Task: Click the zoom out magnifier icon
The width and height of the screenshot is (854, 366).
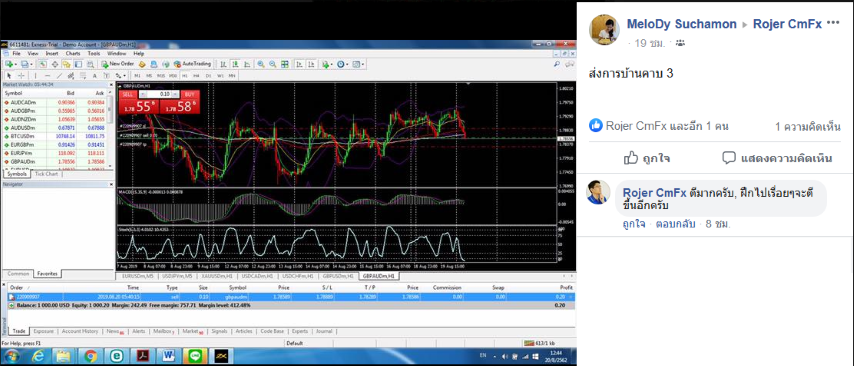Action: pos(273,64)
